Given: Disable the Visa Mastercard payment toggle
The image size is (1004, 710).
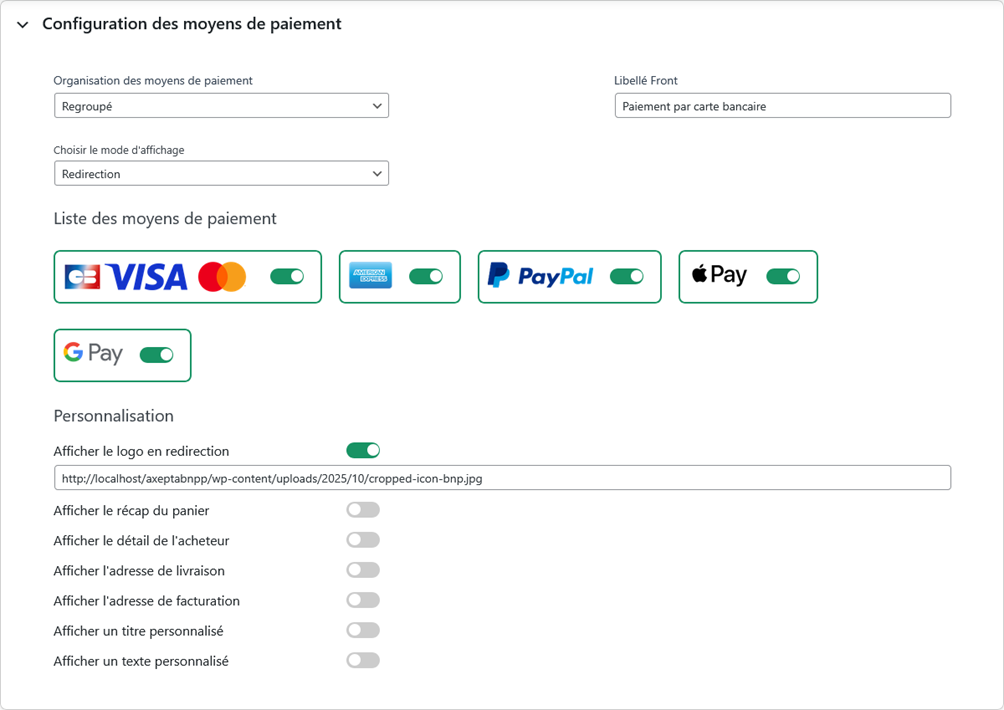Looking at the screenshot, I should point(287,277).
